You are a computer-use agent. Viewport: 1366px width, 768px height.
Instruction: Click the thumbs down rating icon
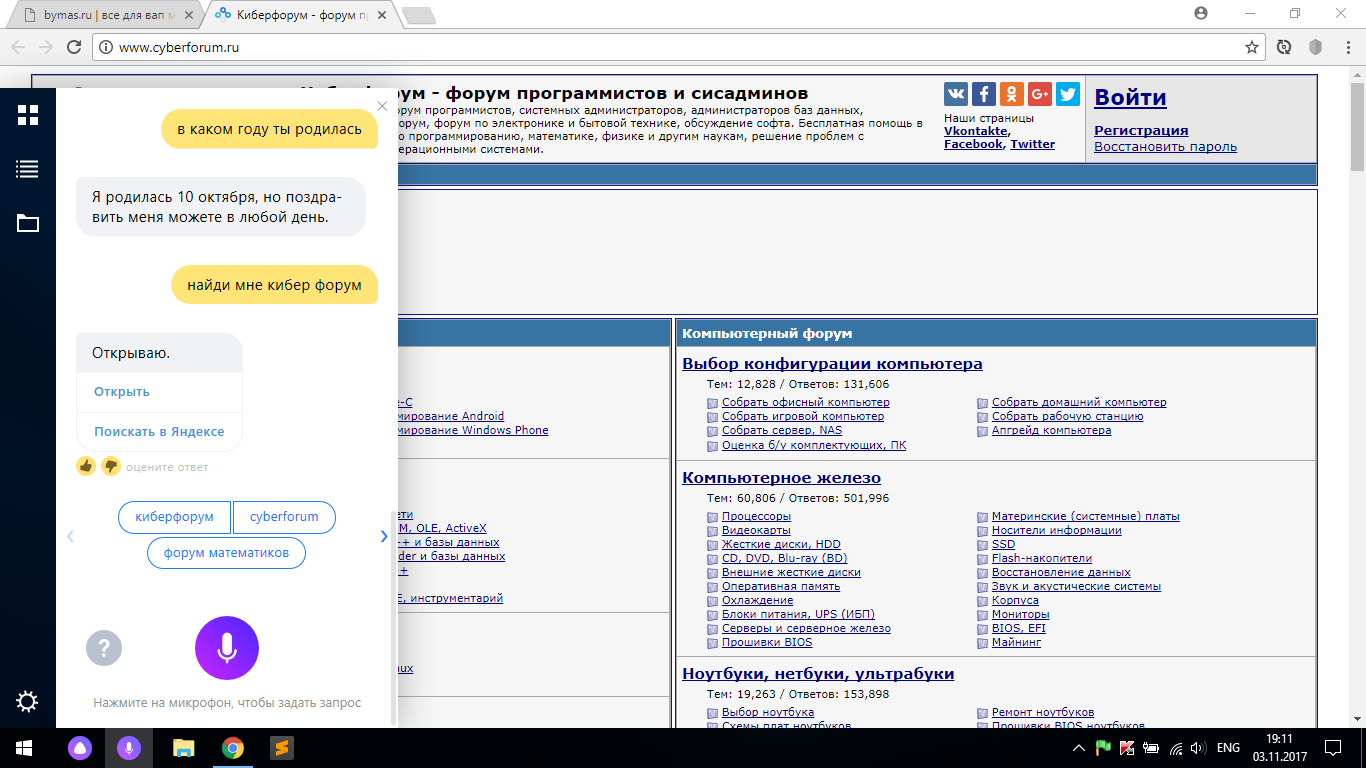110,466
